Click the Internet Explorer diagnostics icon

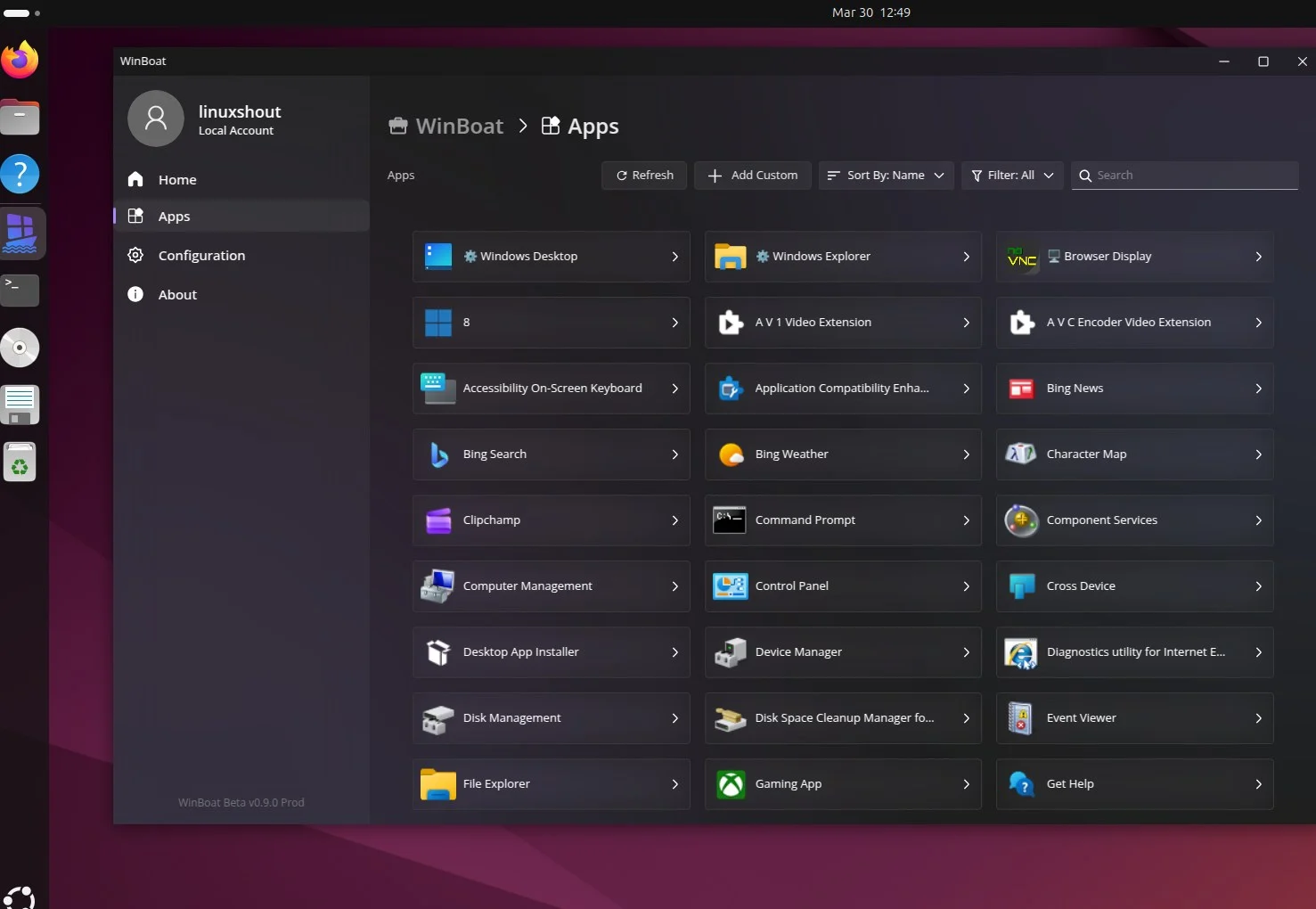tap(1022, 652)
